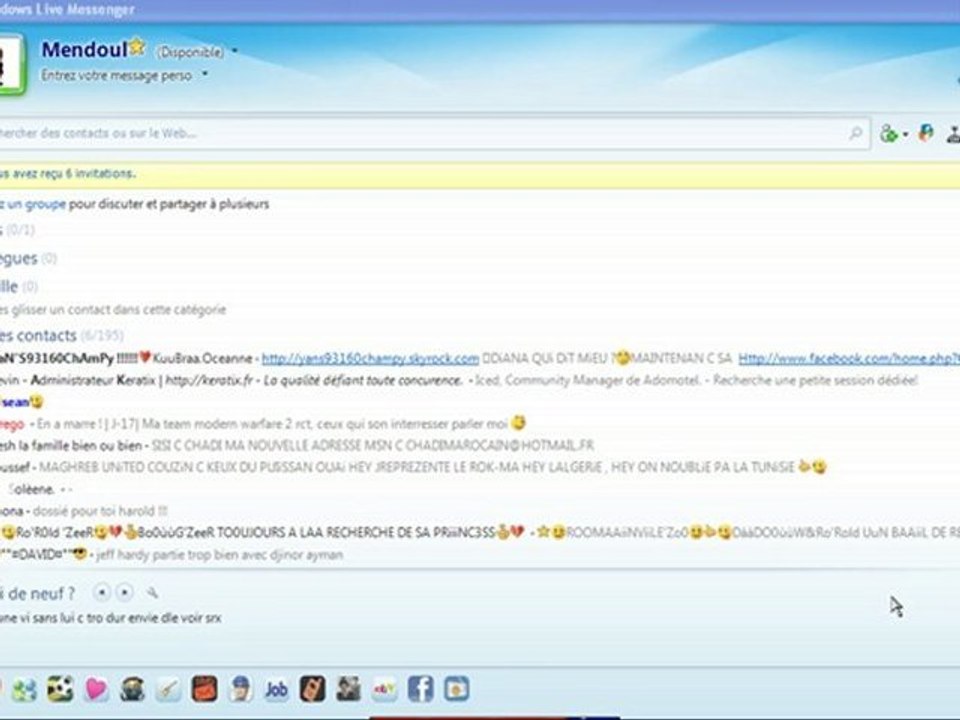The image size is (960, 720).
Task: Click the dark helmet game tab icon
Action: [132, 689]
